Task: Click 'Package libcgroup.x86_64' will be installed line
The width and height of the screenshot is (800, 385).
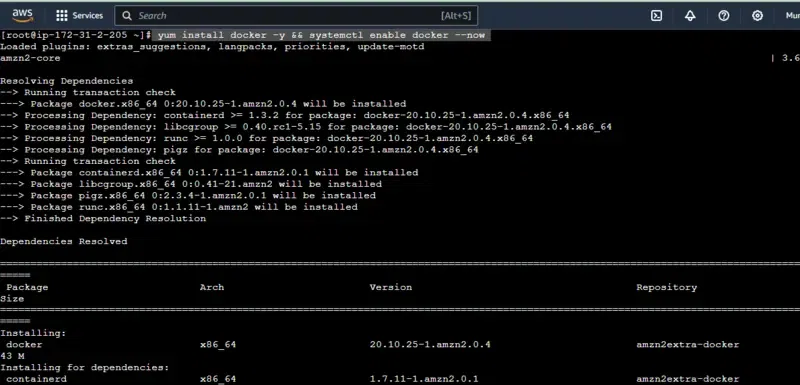Action: 191,184
